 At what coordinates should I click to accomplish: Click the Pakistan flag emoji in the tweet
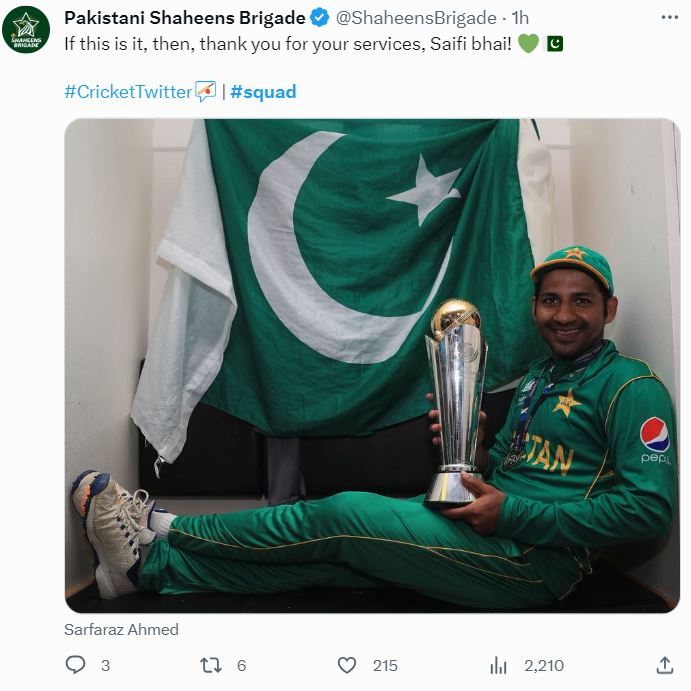(x=555, y=44)
